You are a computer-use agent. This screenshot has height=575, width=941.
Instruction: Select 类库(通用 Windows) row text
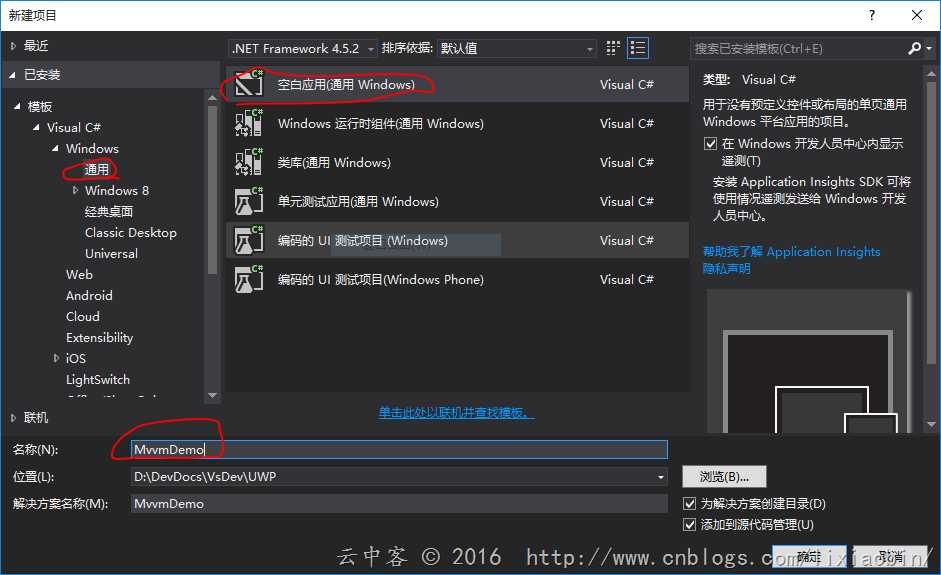coord(334,162)
